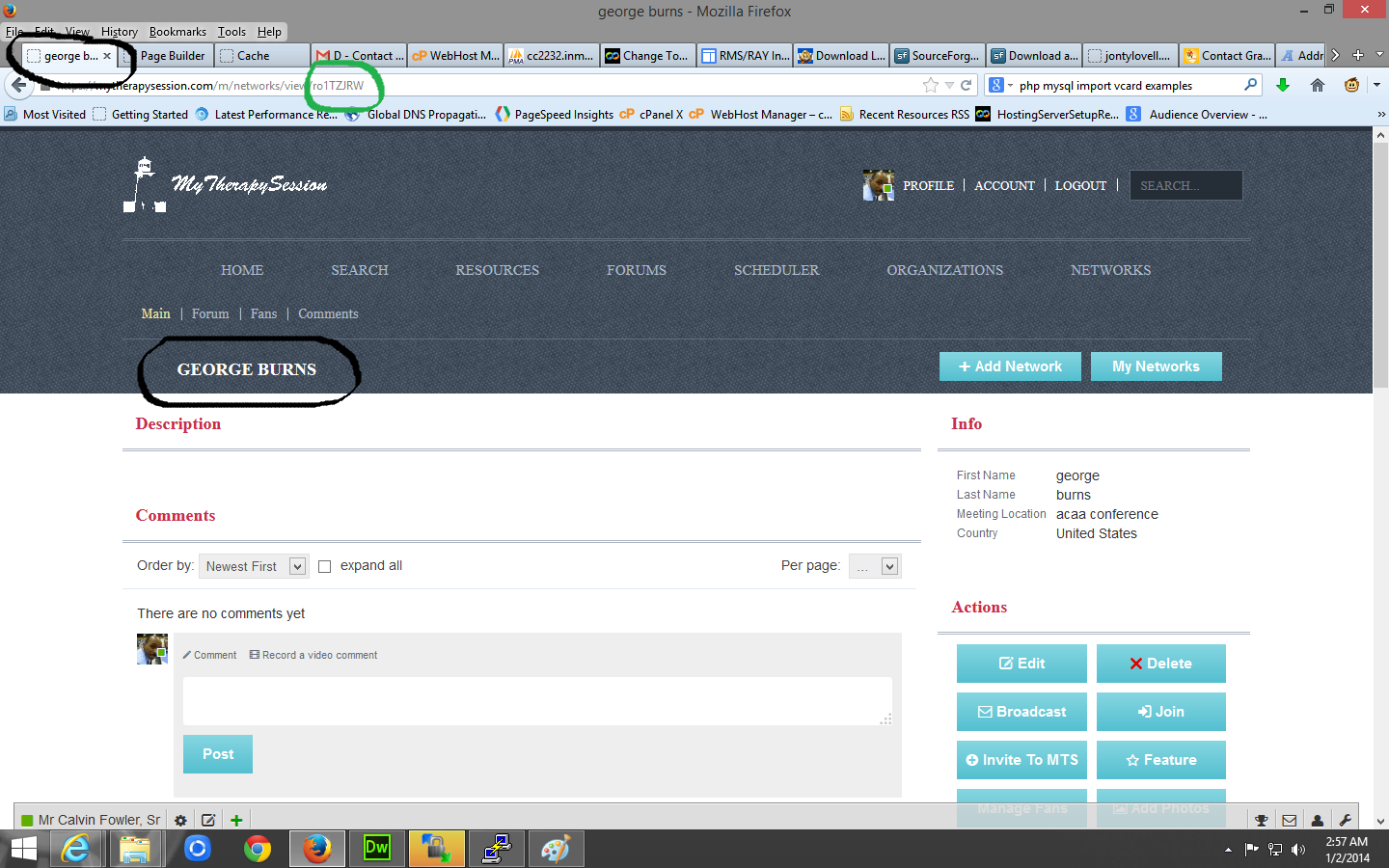Launch Google Chrome from the taskbar
Image resolution: width=1389 pixels, height=868 pixels.
258,849
